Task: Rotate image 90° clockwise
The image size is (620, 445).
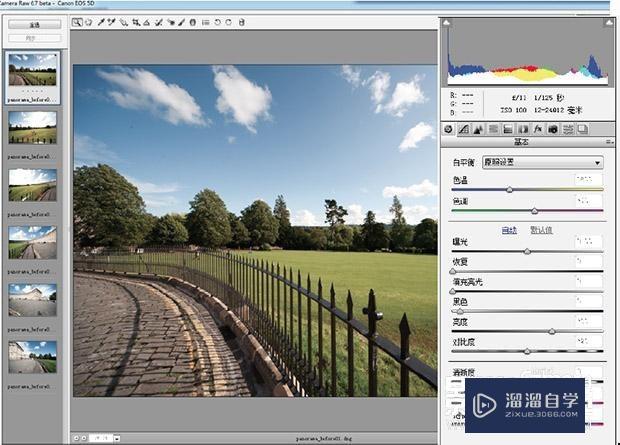Action: [x=229, y=21]
